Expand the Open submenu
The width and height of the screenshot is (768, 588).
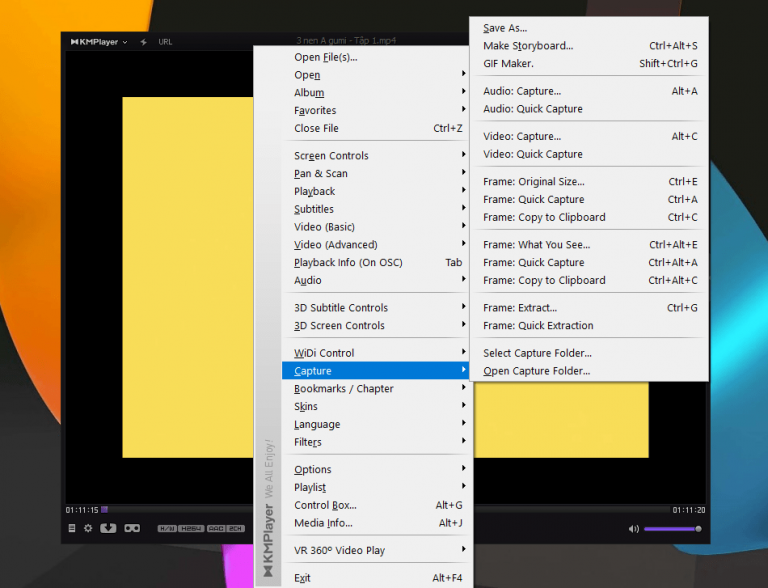point(377,75)
